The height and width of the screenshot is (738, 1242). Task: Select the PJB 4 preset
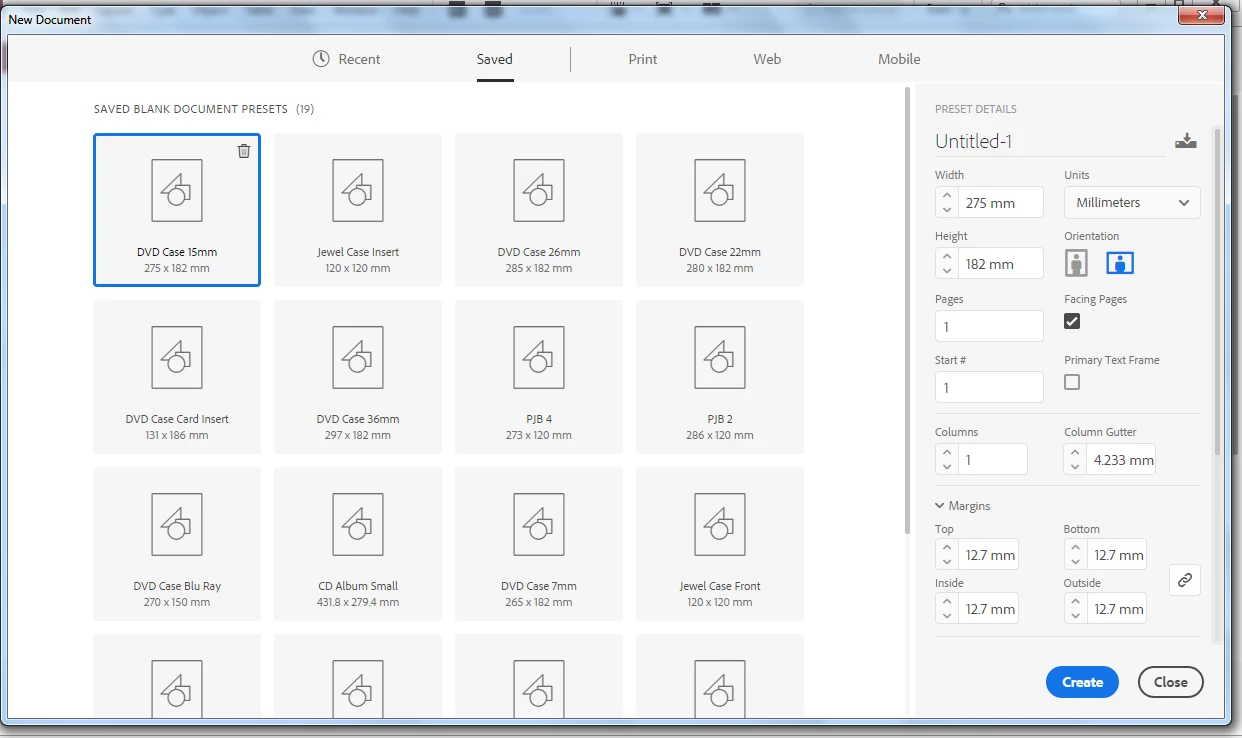(539, 377)
